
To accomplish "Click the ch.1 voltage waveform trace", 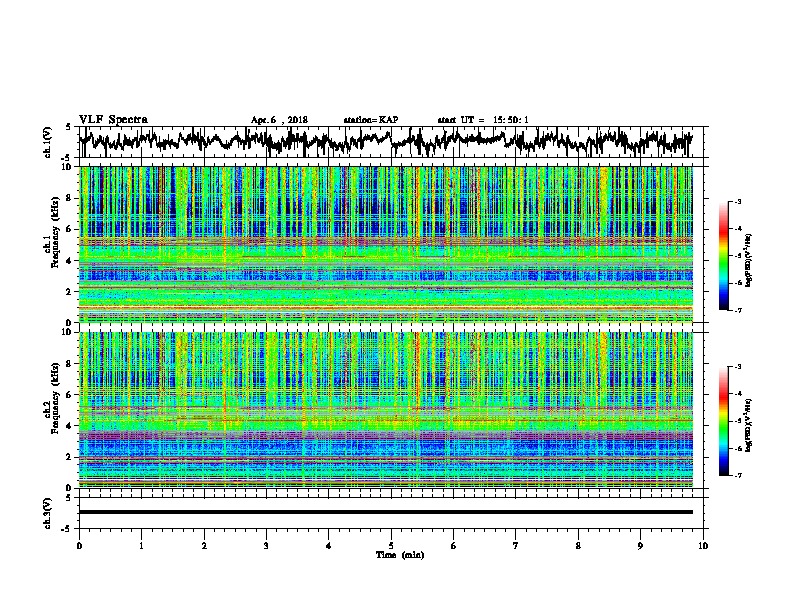I will click(385, 141).
